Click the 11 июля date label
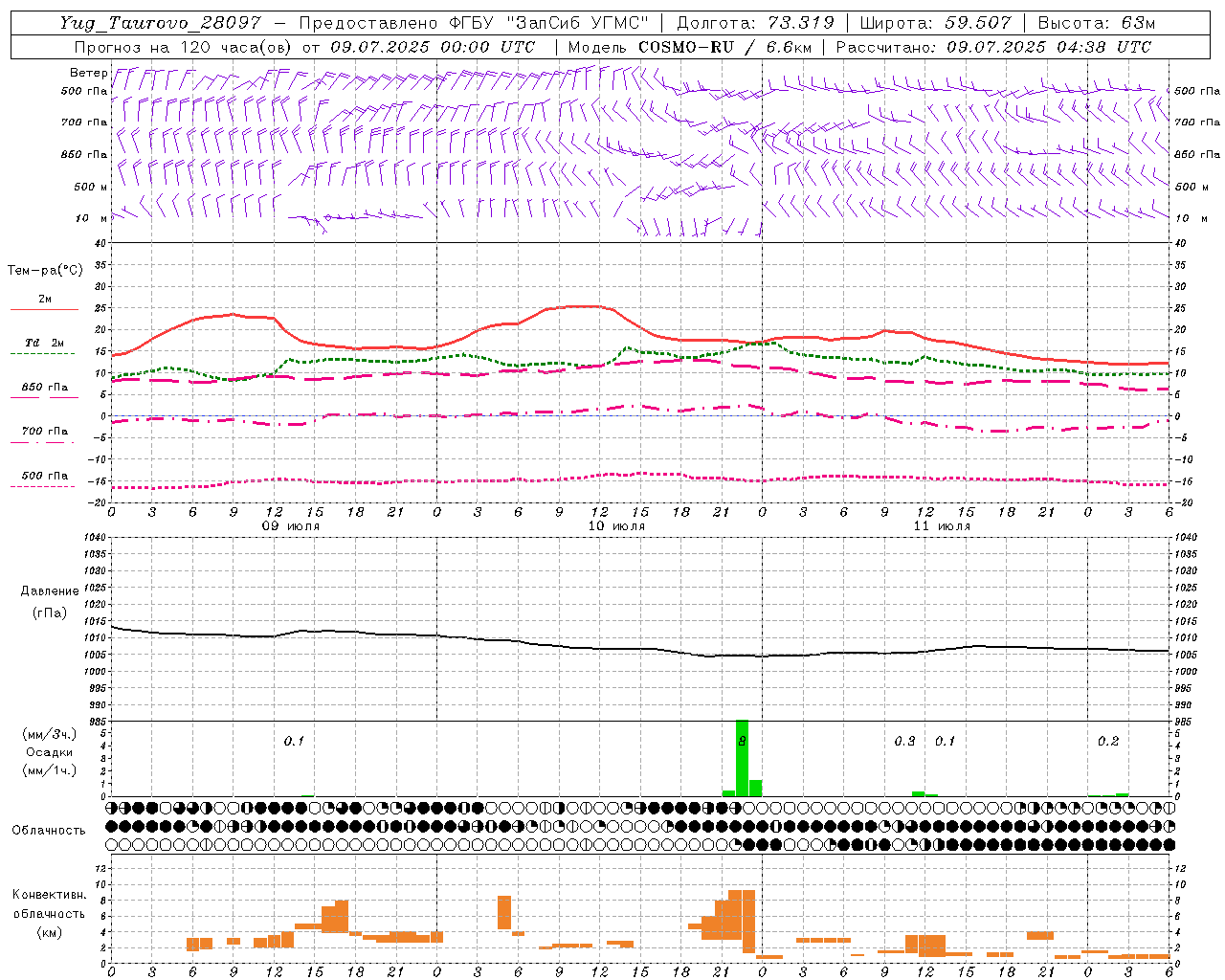This screenshot has height=980, width=1225. point(942,526)
